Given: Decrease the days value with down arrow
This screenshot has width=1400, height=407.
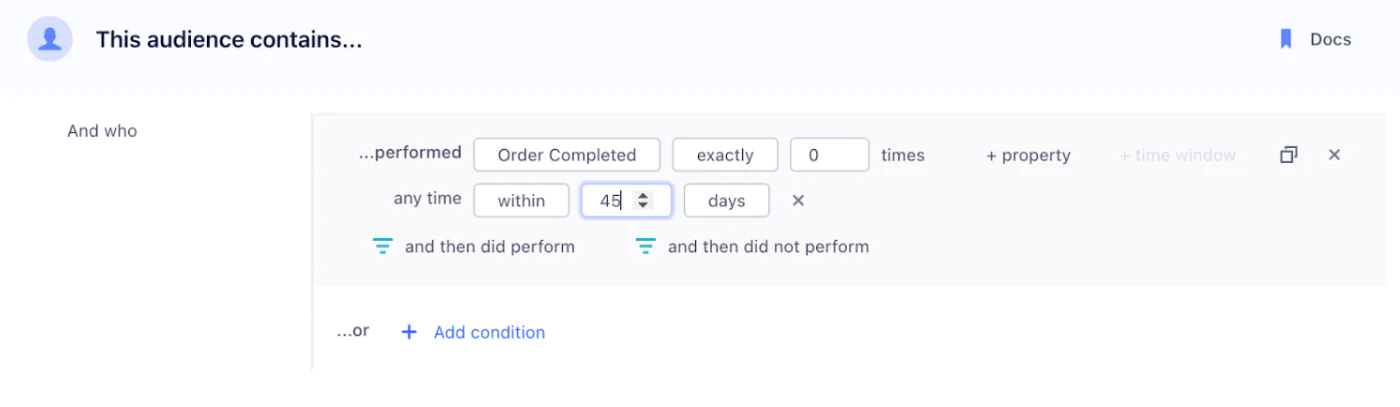Looking at the screenshot, I should 643,206.
